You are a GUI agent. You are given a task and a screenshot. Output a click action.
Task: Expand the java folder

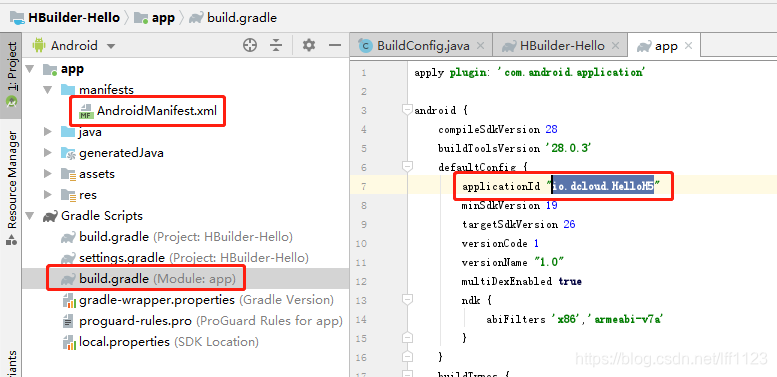coord(48,132)
